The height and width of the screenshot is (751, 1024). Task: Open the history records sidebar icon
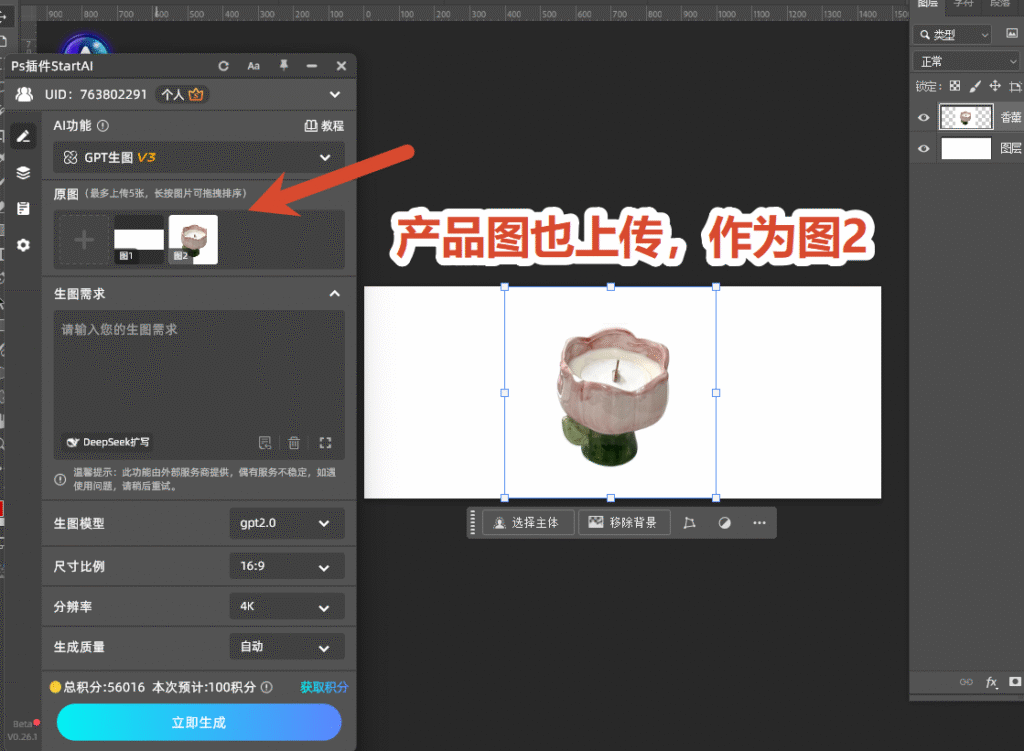point(24,208)
